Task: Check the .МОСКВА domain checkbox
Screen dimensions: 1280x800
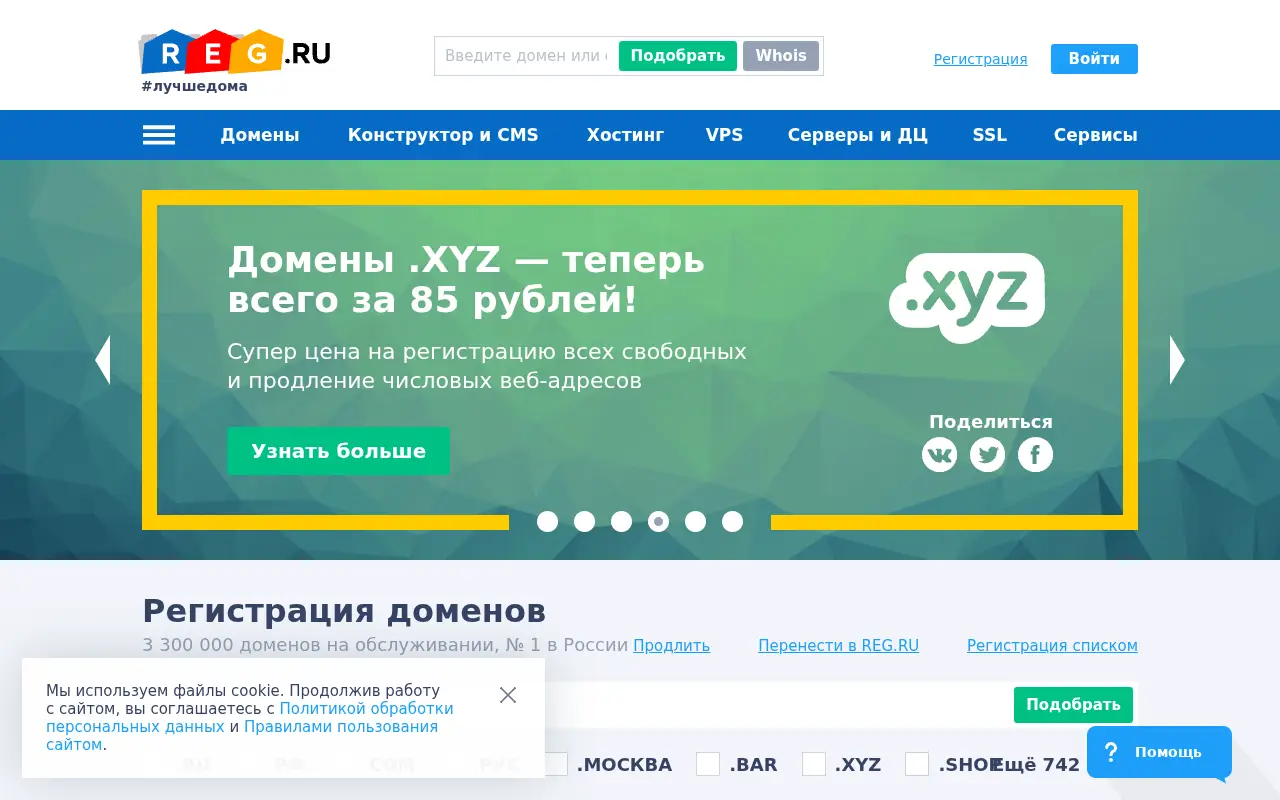Action: 556,764
